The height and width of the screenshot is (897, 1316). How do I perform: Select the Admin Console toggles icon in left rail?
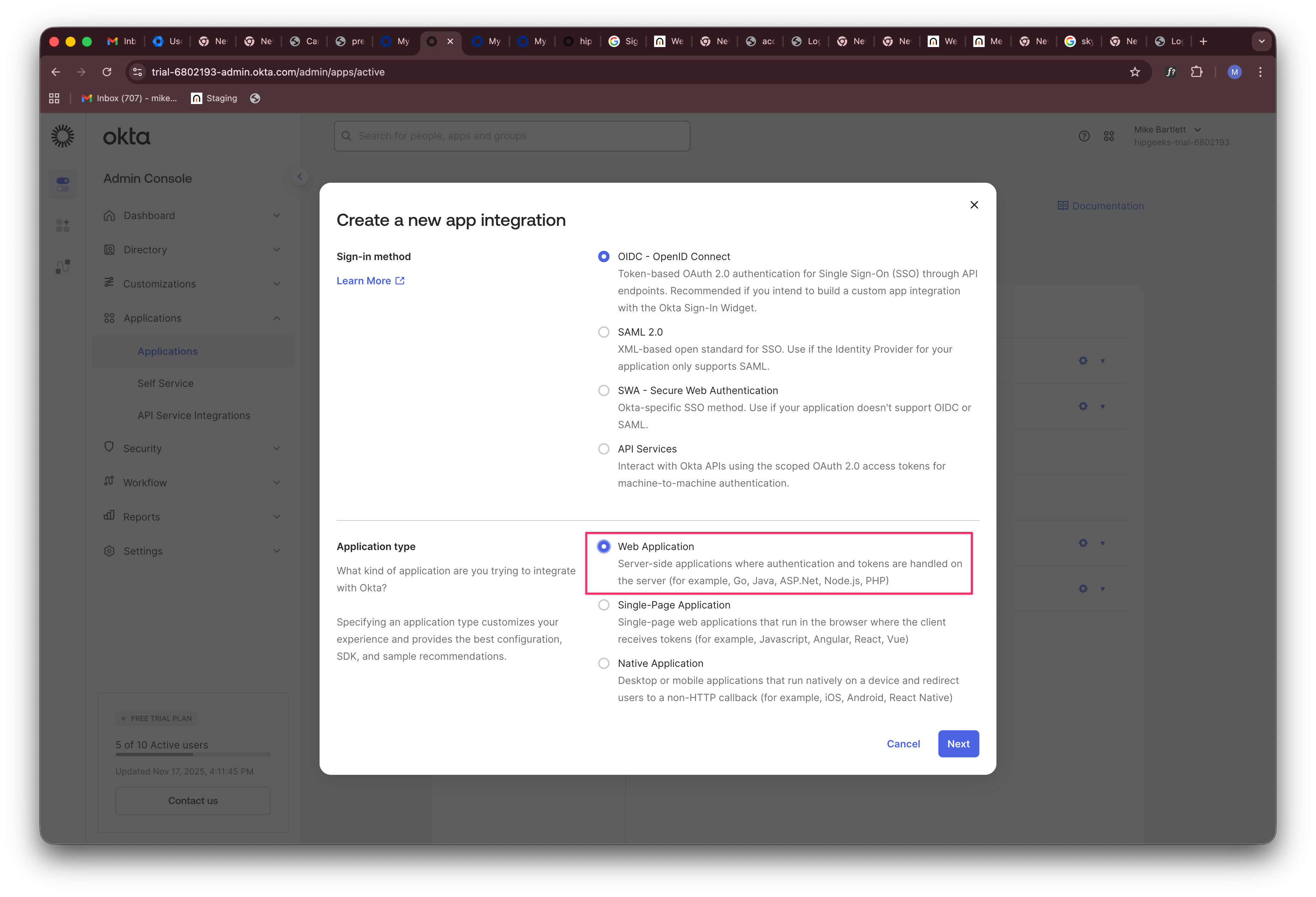pyautogui.click(x=62, y=184)
